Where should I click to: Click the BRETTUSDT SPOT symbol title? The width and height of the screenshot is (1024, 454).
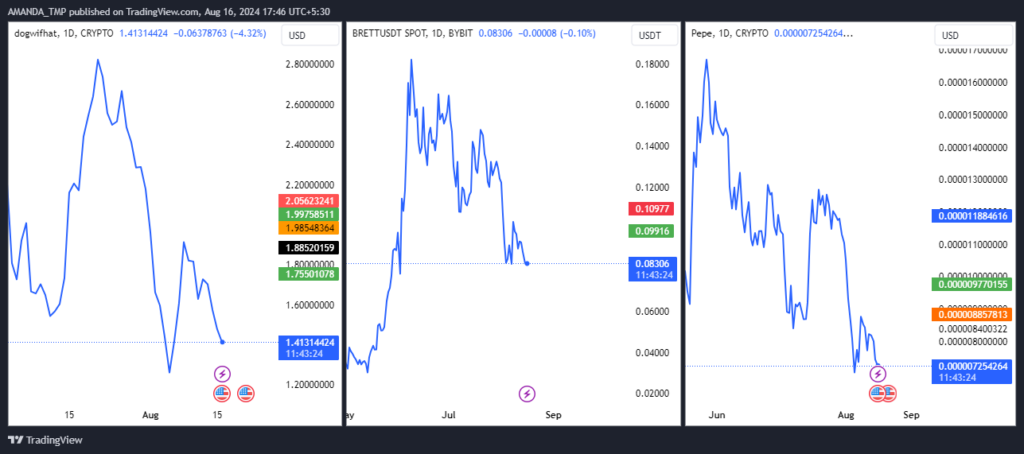413,32
